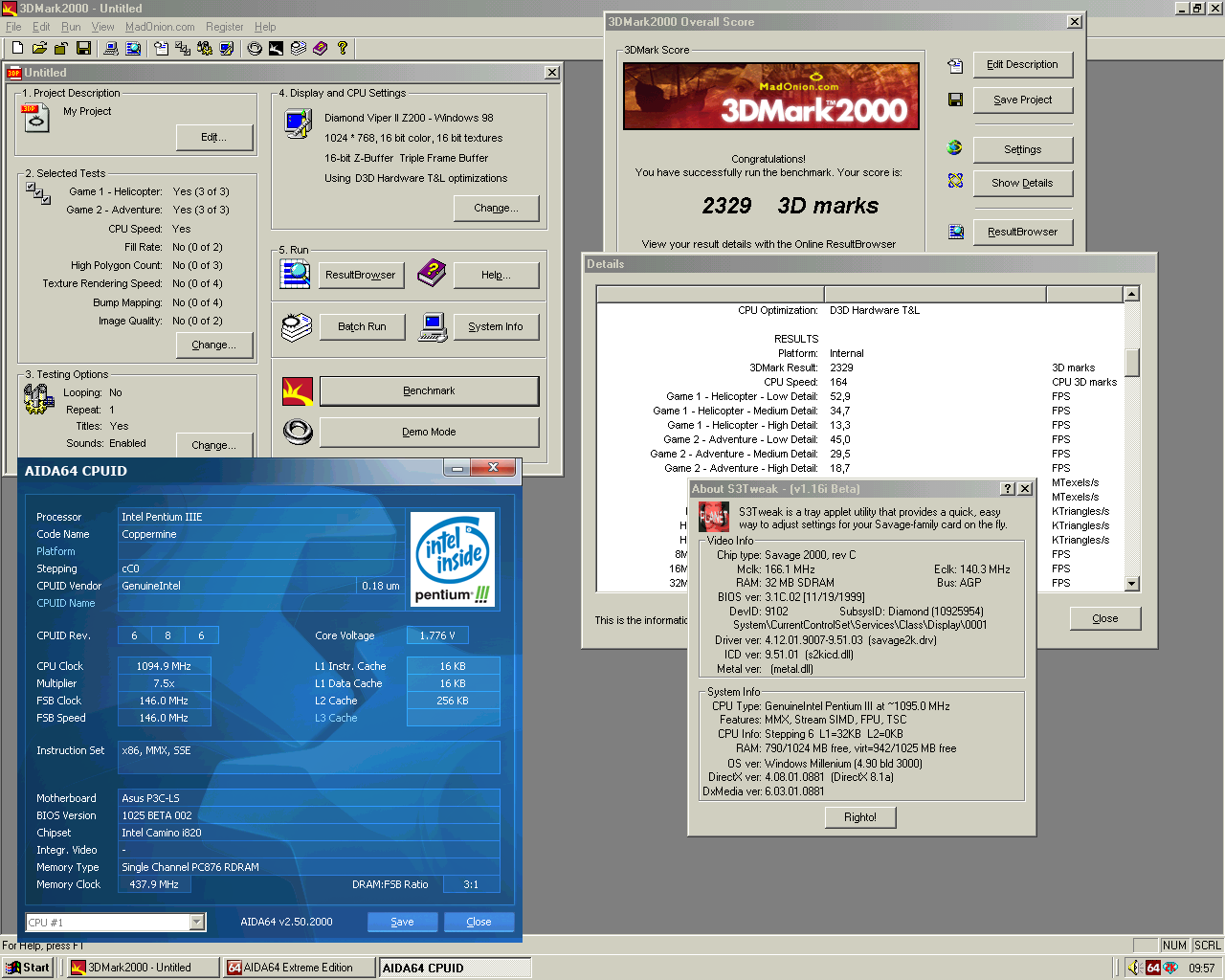Screen dimensions: 1225x980
Task: Click the Demo Mode button
Action: [x=429, y=433]
